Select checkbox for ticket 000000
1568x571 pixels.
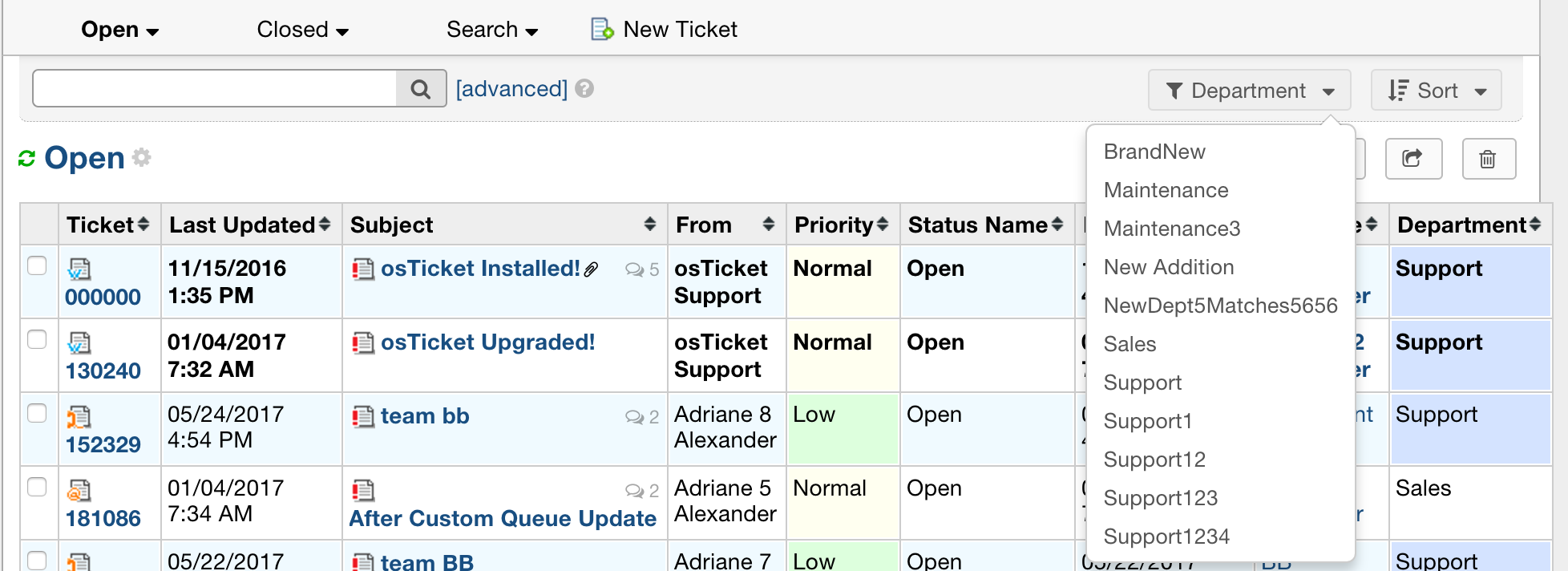click(x=37, y=265)
